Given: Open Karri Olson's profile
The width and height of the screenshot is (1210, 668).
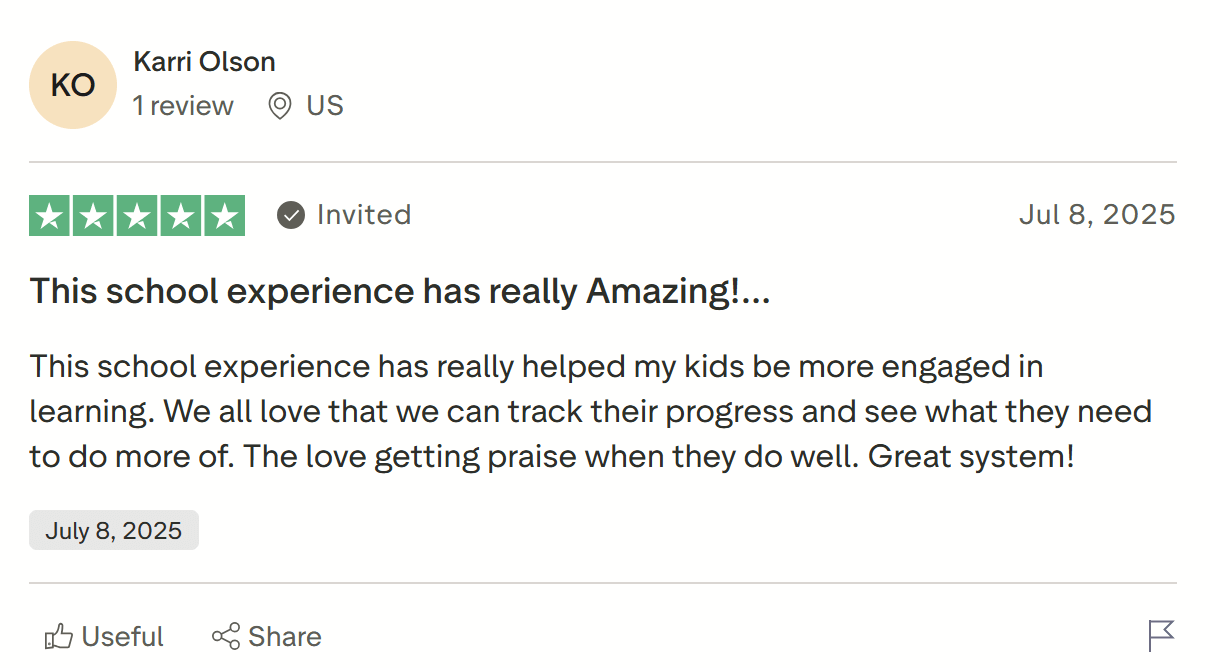Looking at the screenshot, I should pos(204,61).
